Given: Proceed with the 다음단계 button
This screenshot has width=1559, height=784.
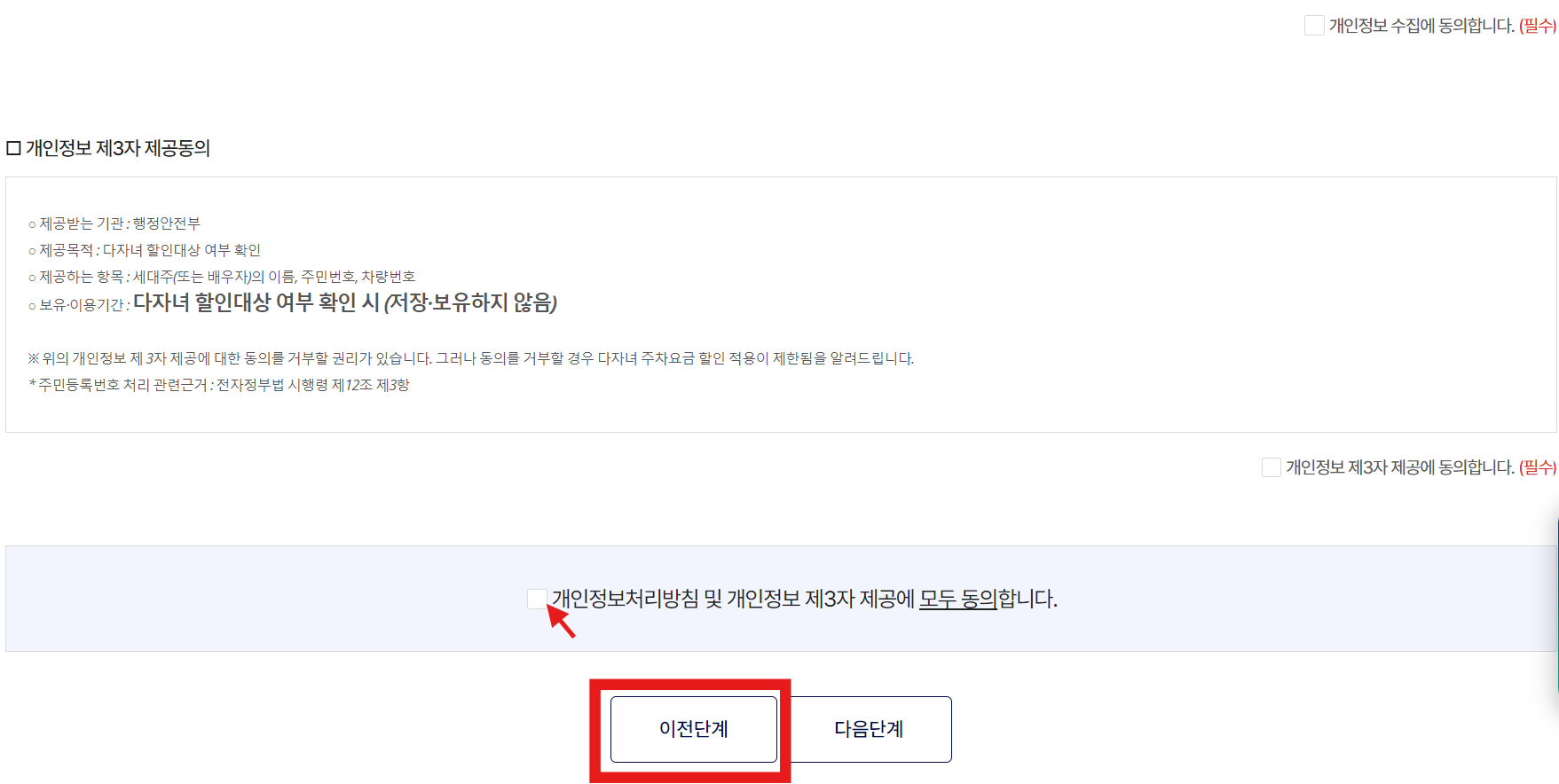Looking at the screenshot, I should click(869, 729).
